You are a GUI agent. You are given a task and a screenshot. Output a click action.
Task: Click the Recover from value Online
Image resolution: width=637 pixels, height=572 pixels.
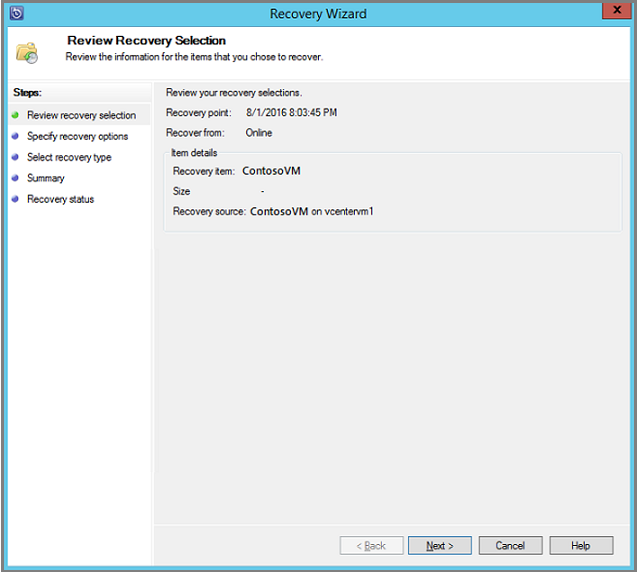pos(259,133)
